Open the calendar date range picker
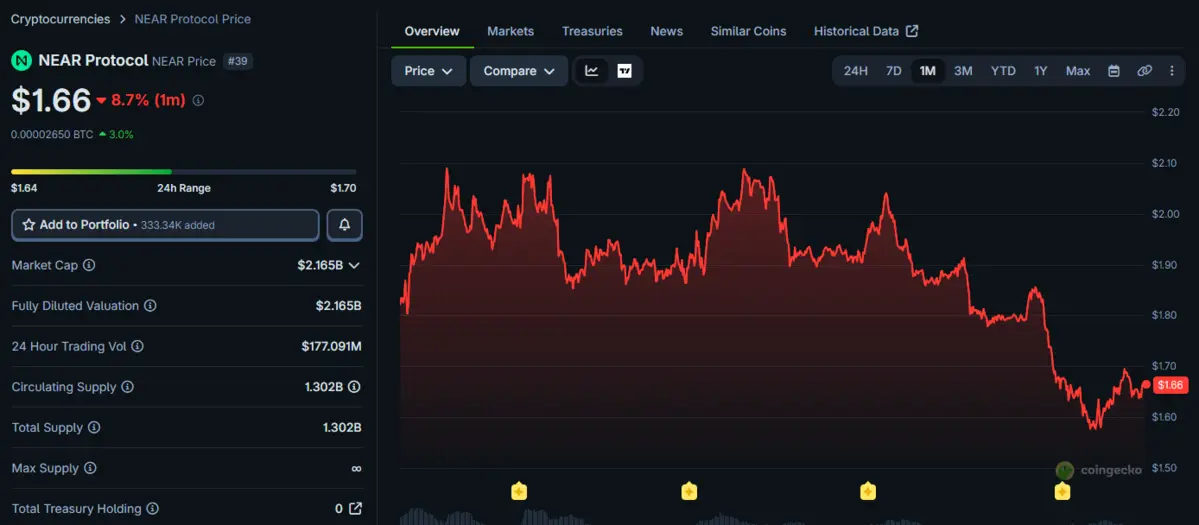This screenshot has width=1199, height=525. (1114, 71)
